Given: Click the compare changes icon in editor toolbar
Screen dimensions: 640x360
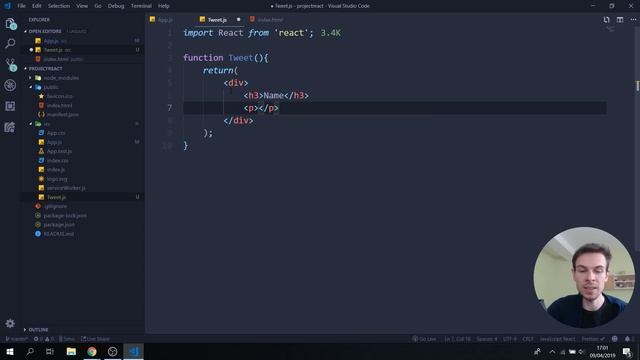Looking at the screenshot, I should (607, 20).
